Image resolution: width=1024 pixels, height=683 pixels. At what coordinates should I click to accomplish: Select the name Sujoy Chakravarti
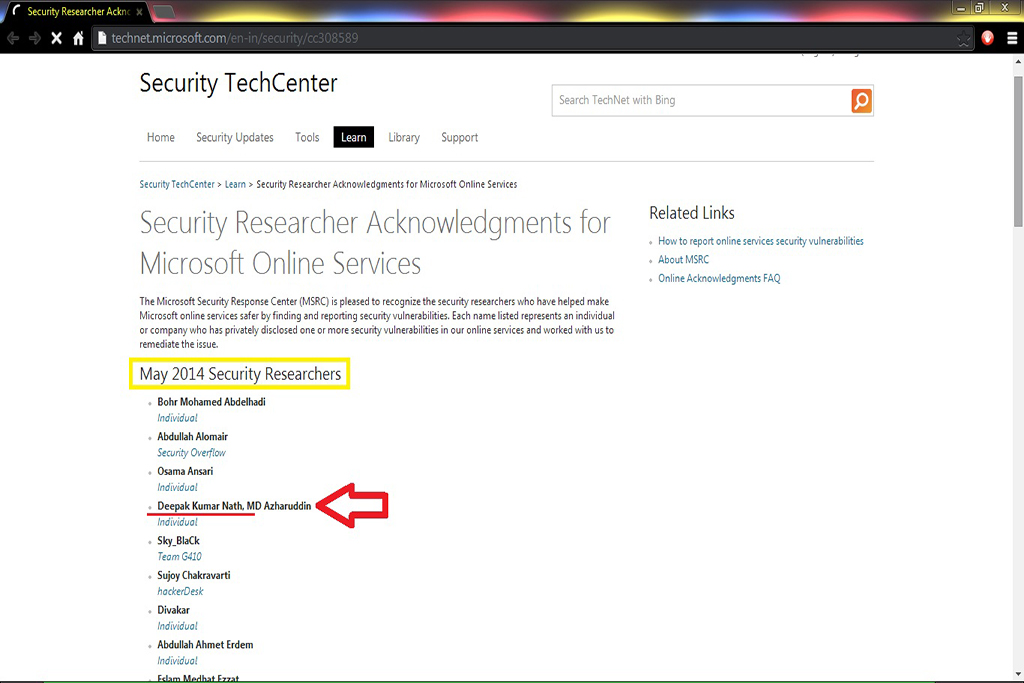(x=193, y=575)
